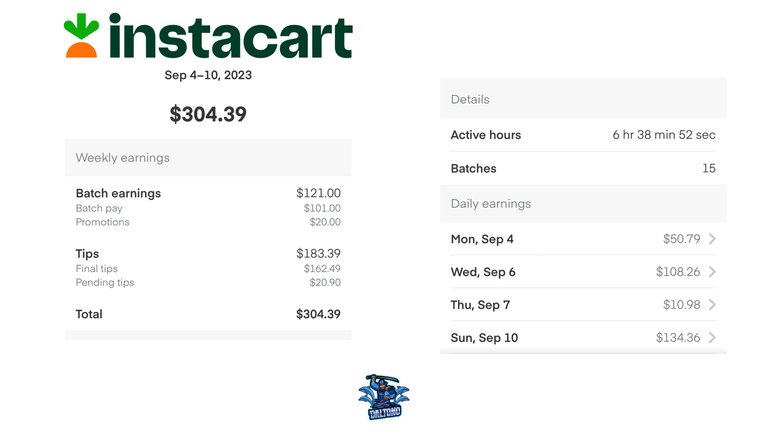Click the $108.26 amount for Wednesday

(678, 272)
